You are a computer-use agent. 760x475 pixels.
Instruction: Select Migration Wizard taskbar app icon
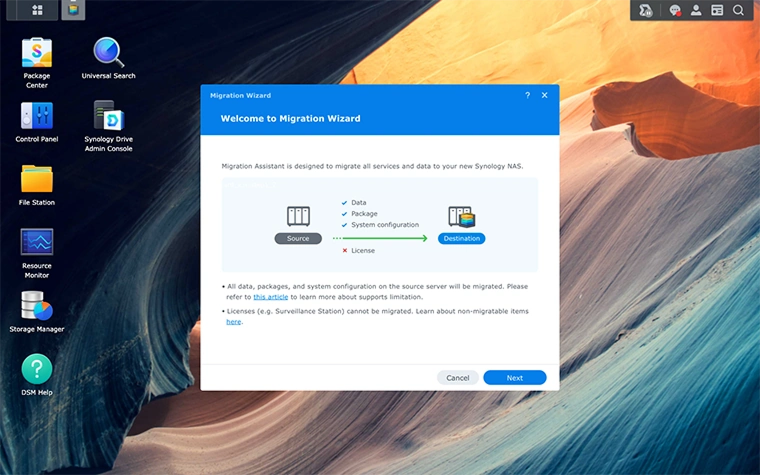point(73,10)
